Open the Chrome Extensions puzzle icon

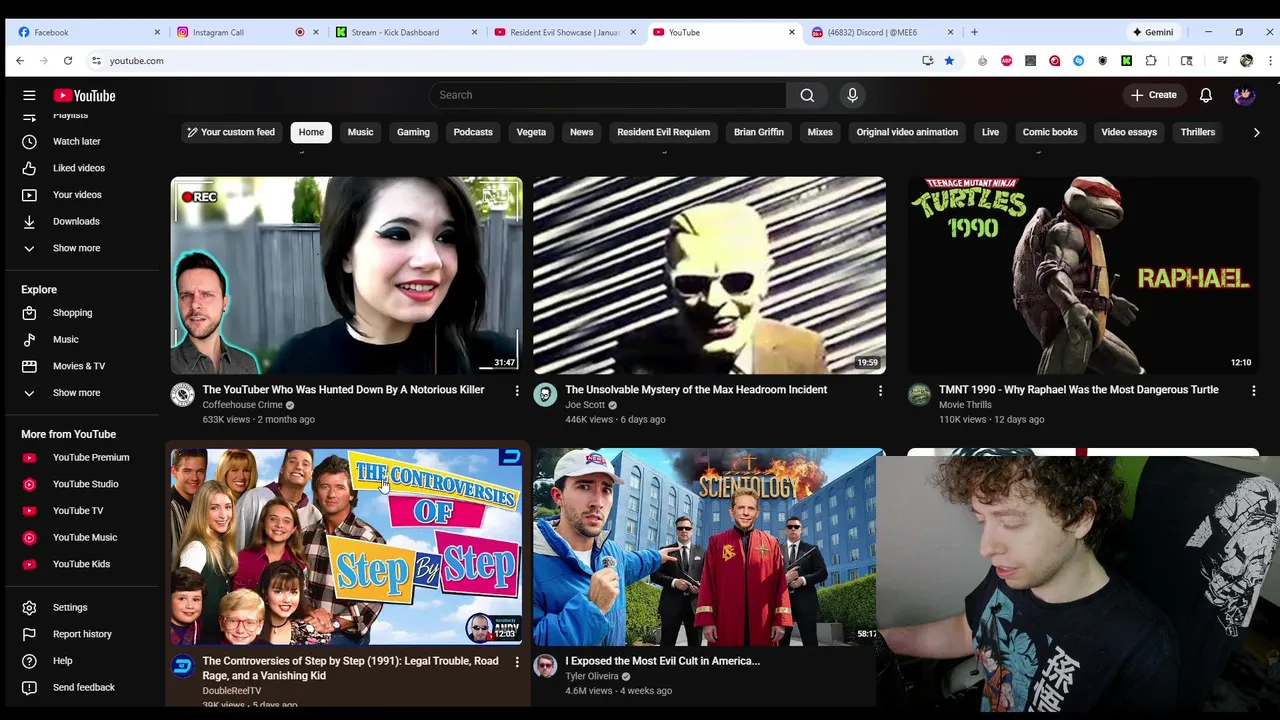pos(1151,61)
